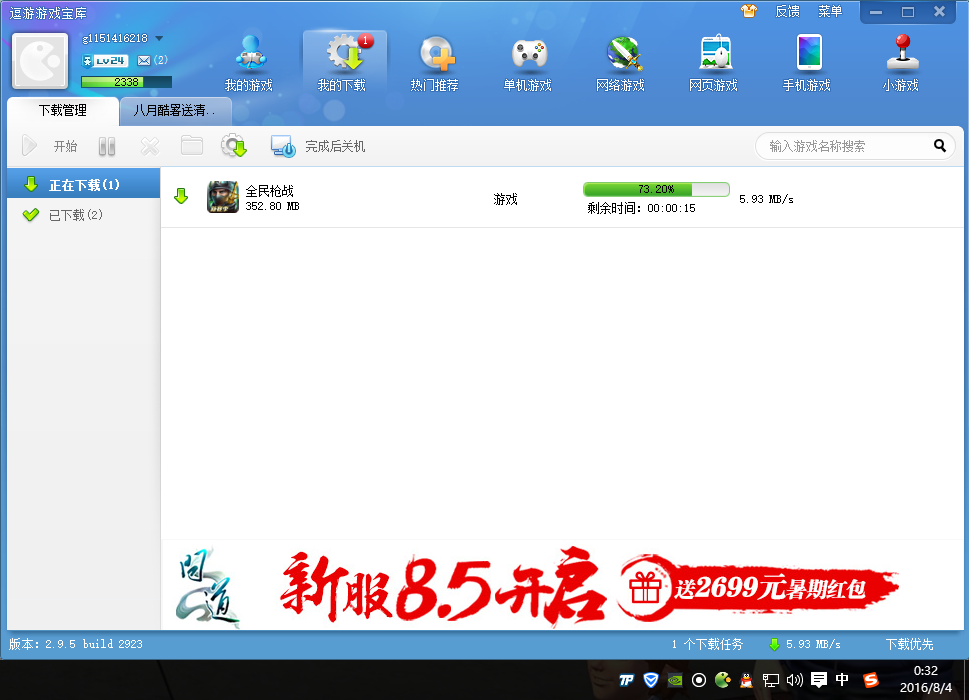
Task: Click the 送2699元暑期红包 gift banner
Action: [x=759, y=587]
